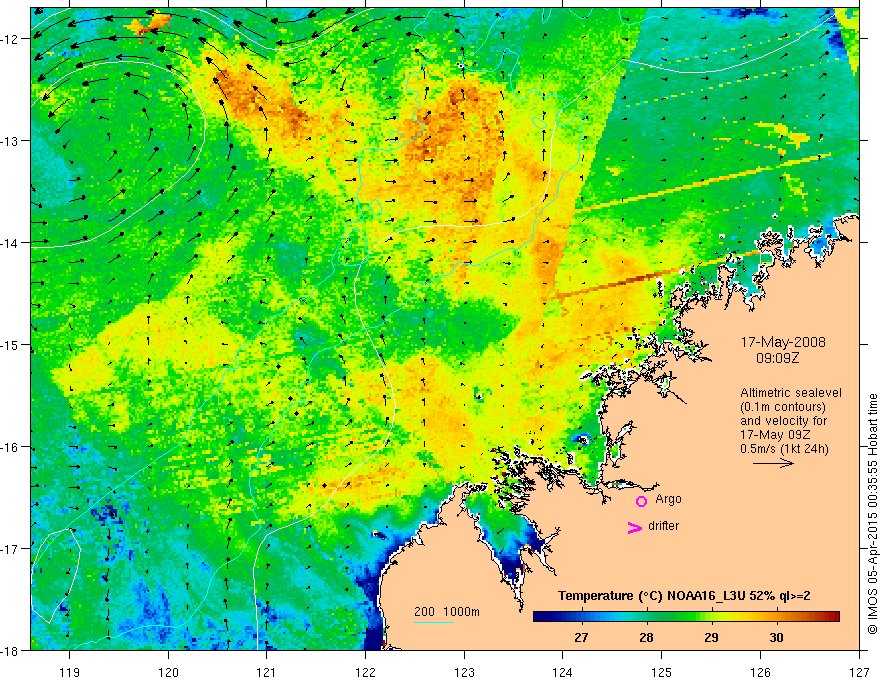Click the 124 longitude axis label
880x680 pixels.
(x=563, y=672)
